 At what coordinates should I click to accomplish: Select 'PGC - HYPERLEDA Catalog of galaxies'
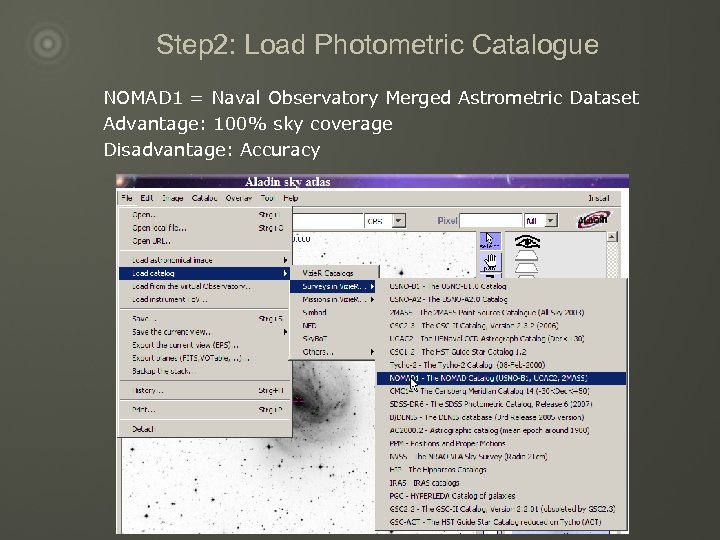pyautogui.click(x=501, y=496)
